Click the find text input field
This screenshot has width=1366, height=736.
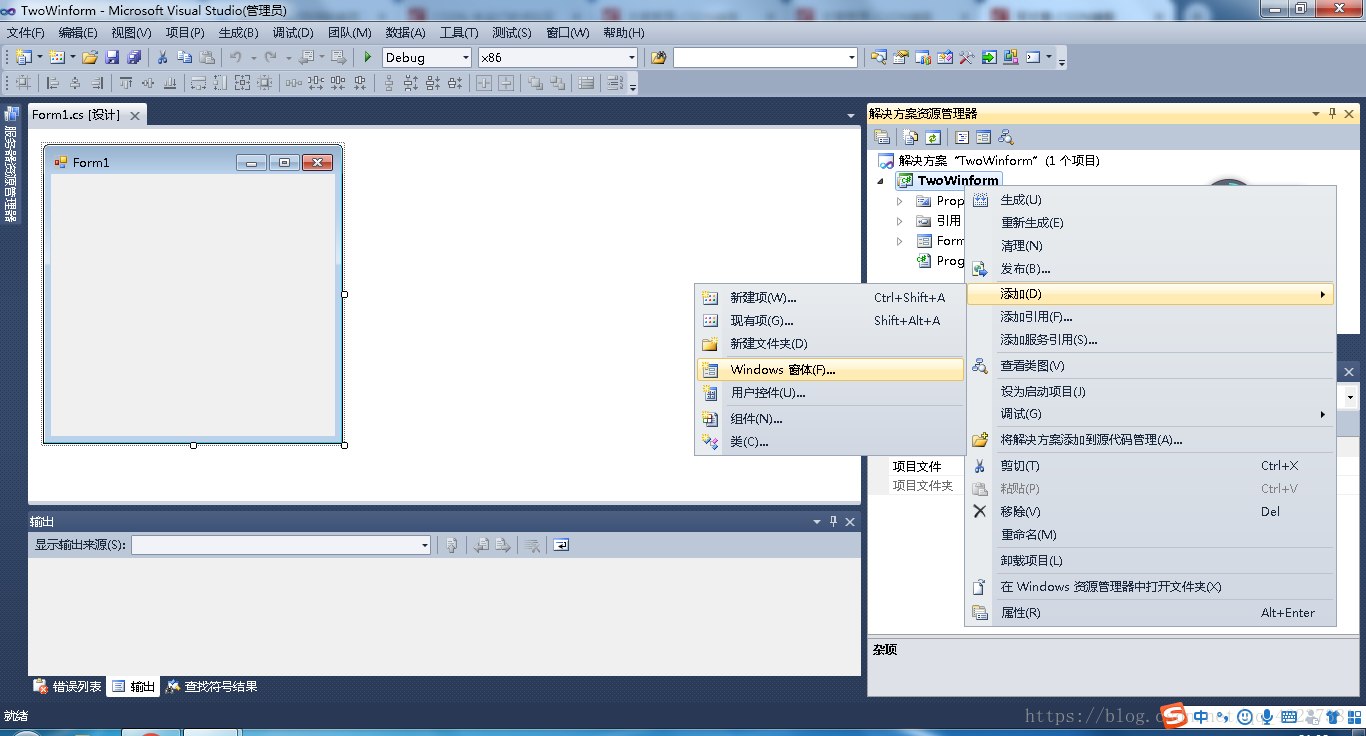[x=759, y=58]
